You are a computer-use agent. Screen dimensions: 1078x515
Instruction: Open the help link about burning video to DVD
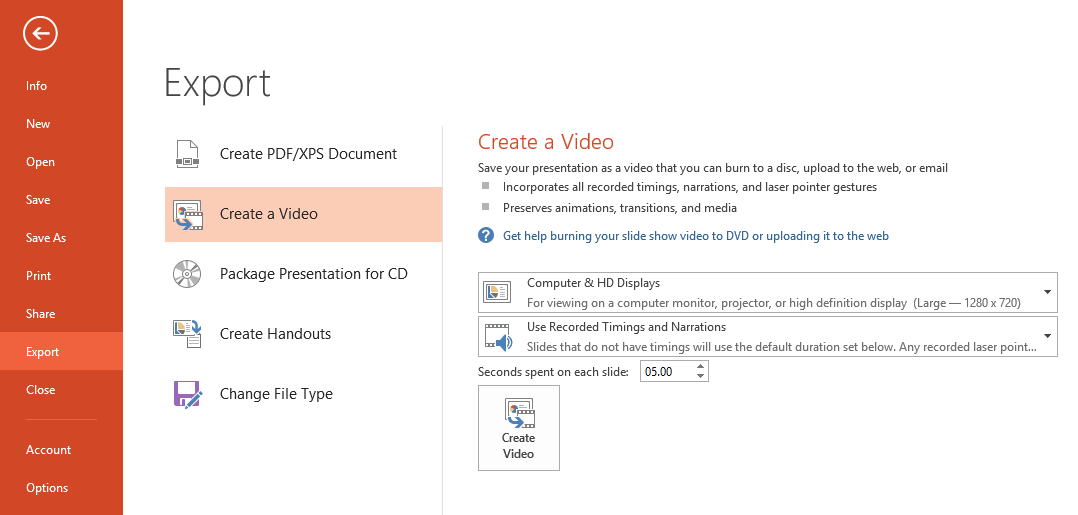click(695, 236)
